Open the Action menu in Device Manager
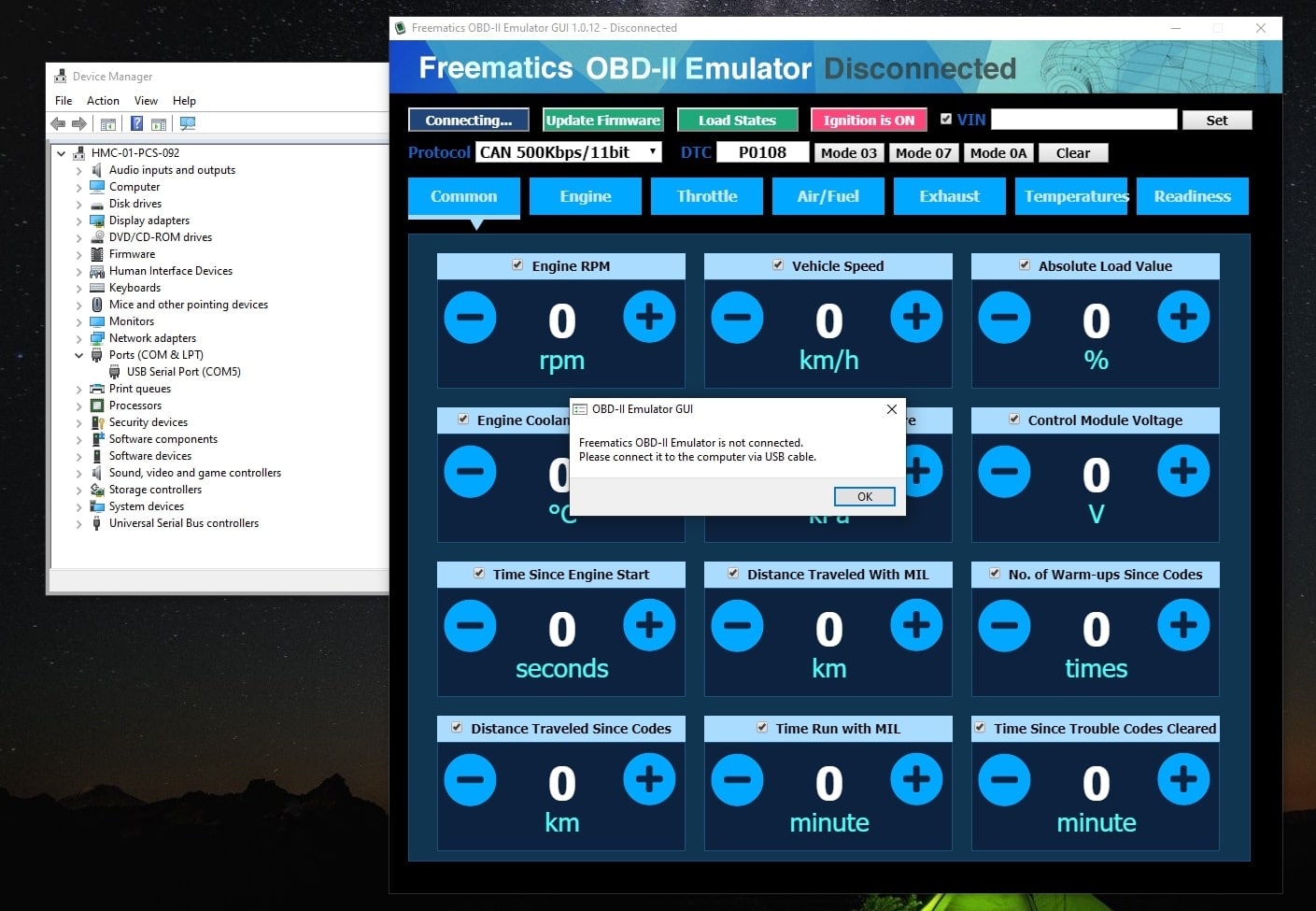1316x911 pixels. click(x=103, y=101)
